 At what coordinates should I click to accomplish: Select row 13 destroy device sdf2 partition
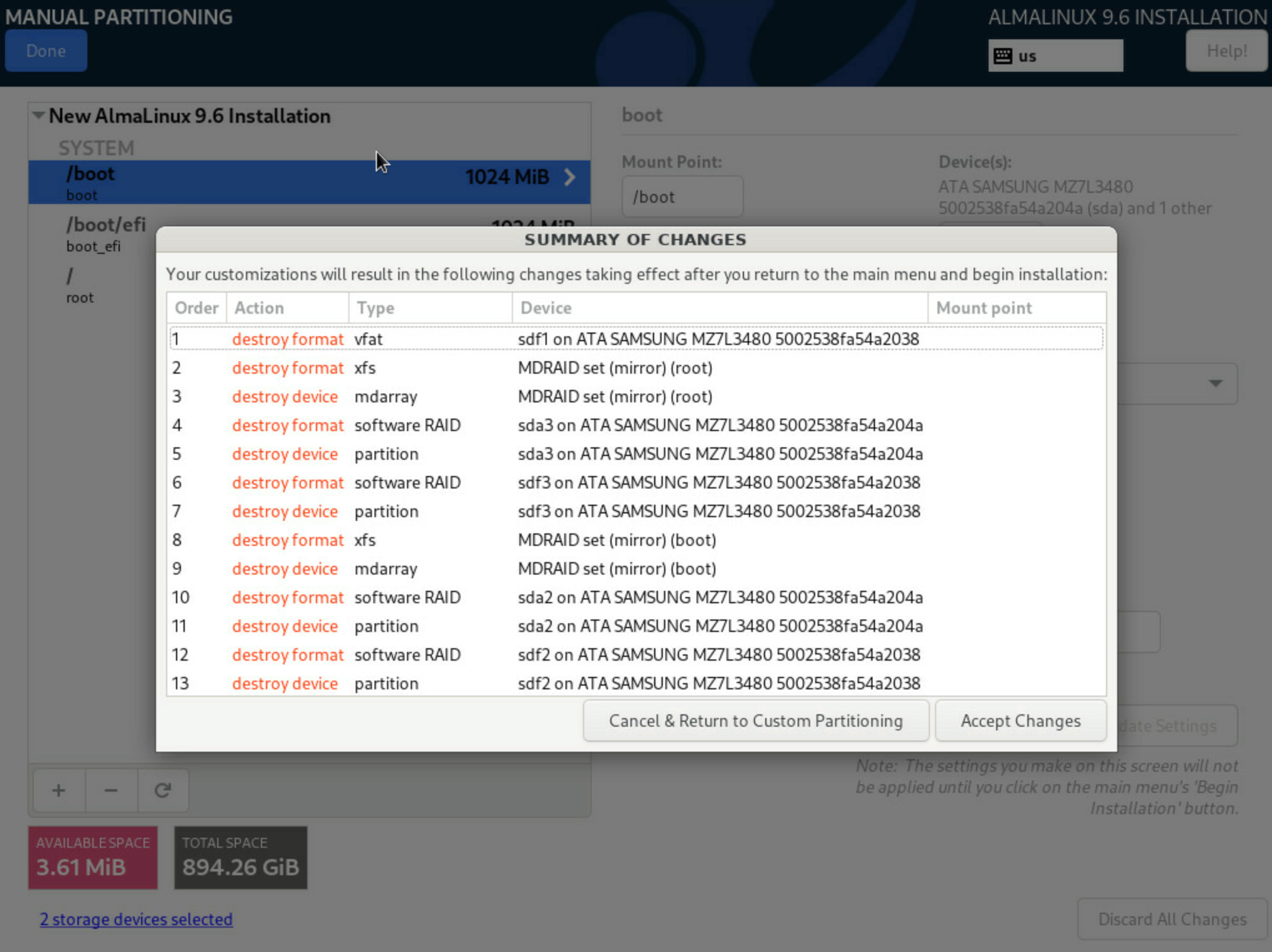coord(636,684)
